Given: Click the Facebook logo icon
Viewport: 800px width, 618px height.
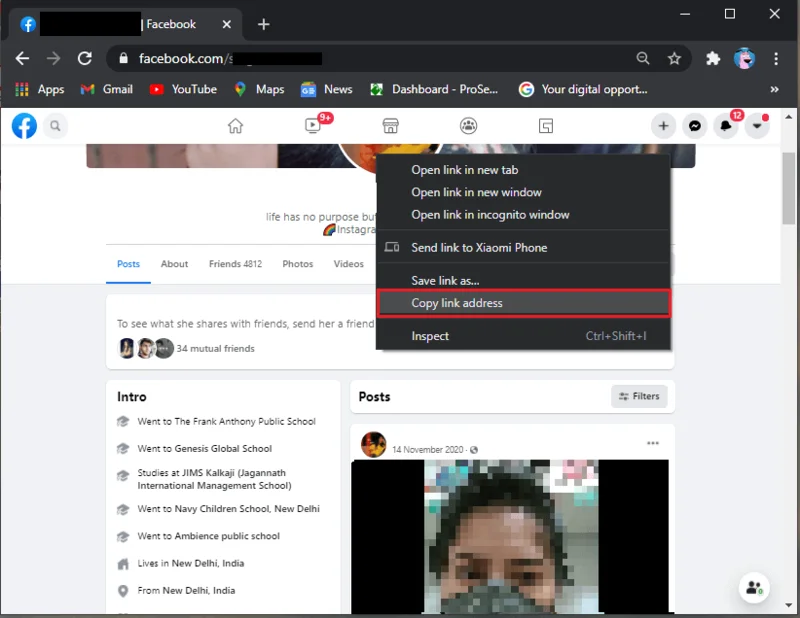Looking at the screenshot, I should (x=24, y=126).
